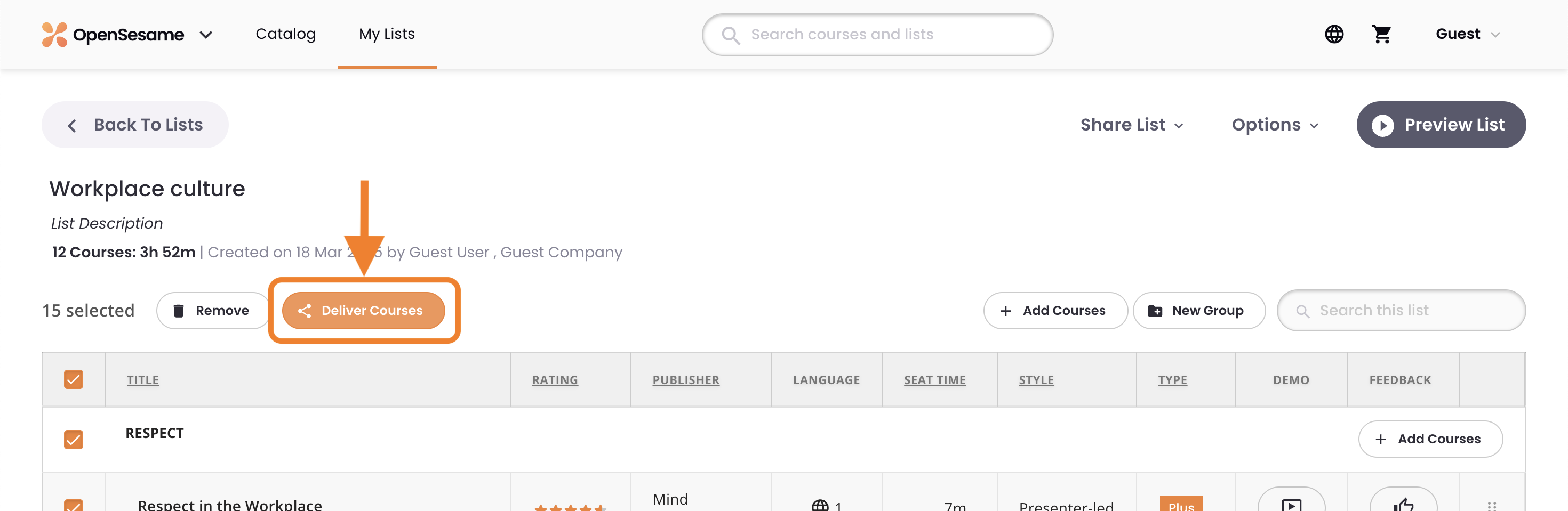
Task: Sort by the STYLE column
Action: (x=1036, y=379)
